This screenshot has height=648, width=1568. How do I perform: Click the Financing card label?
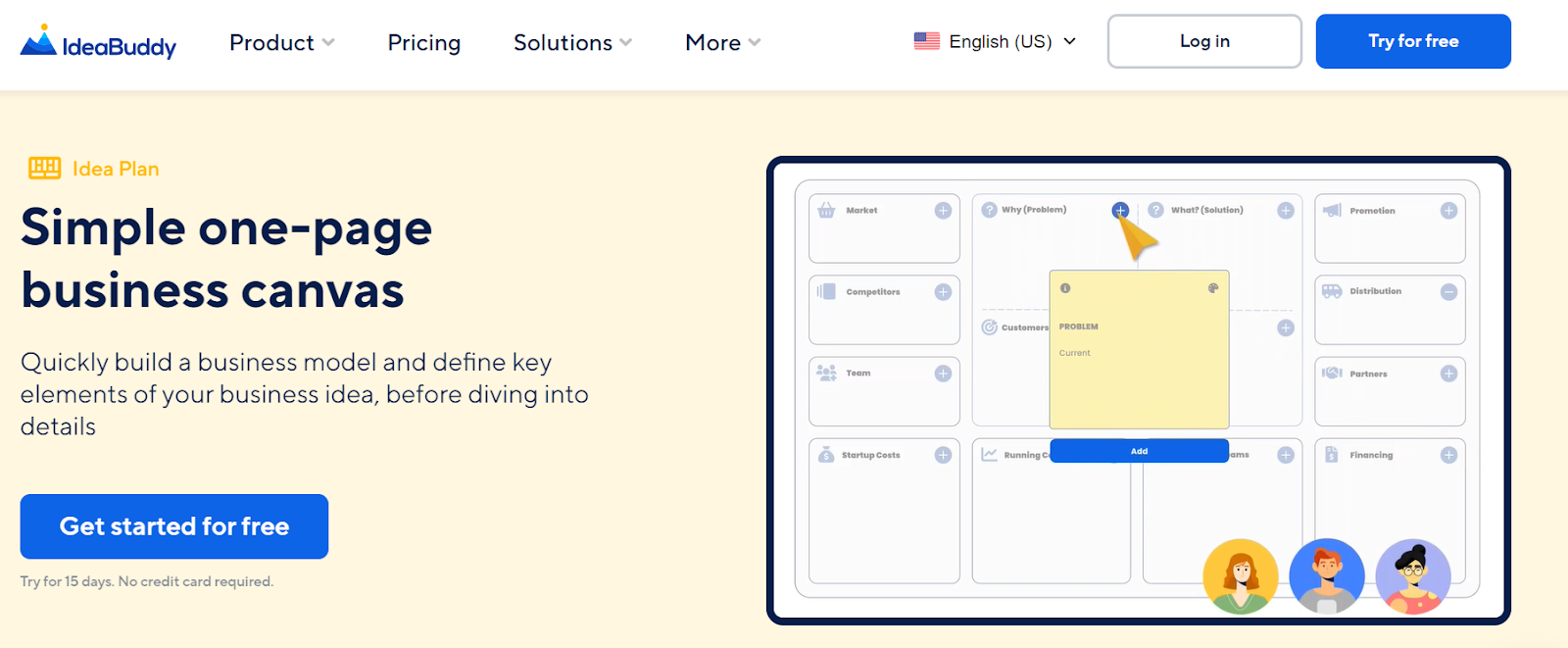(x=1371, y=455)
